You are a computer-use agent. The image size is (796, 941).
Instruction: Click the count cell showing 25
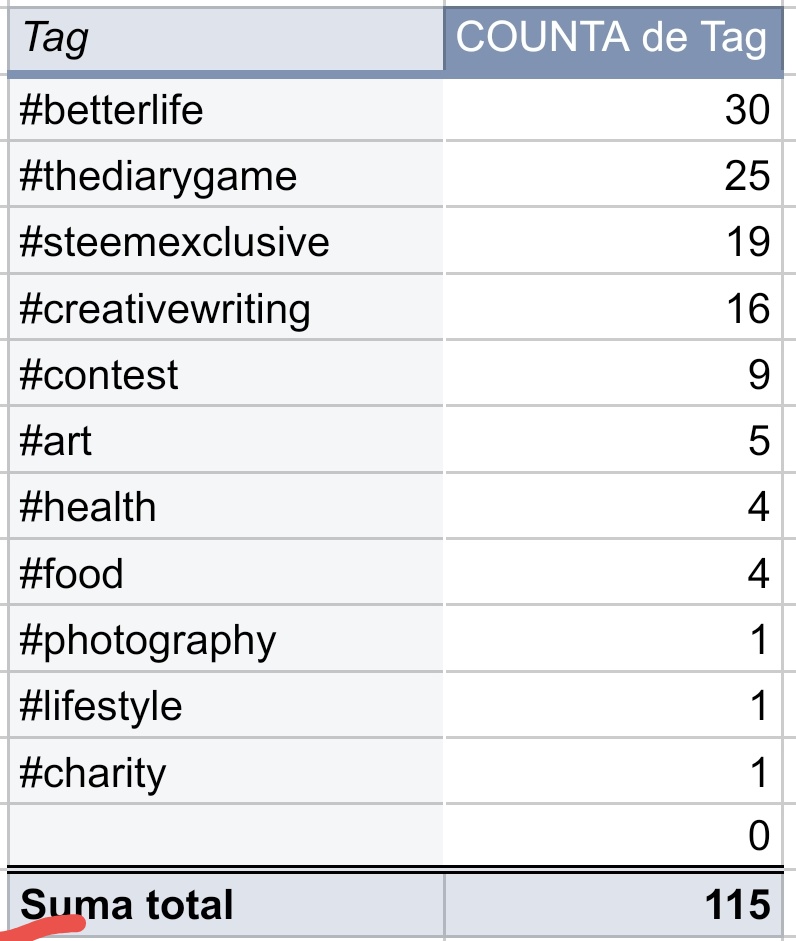click(x=611, y=176)
